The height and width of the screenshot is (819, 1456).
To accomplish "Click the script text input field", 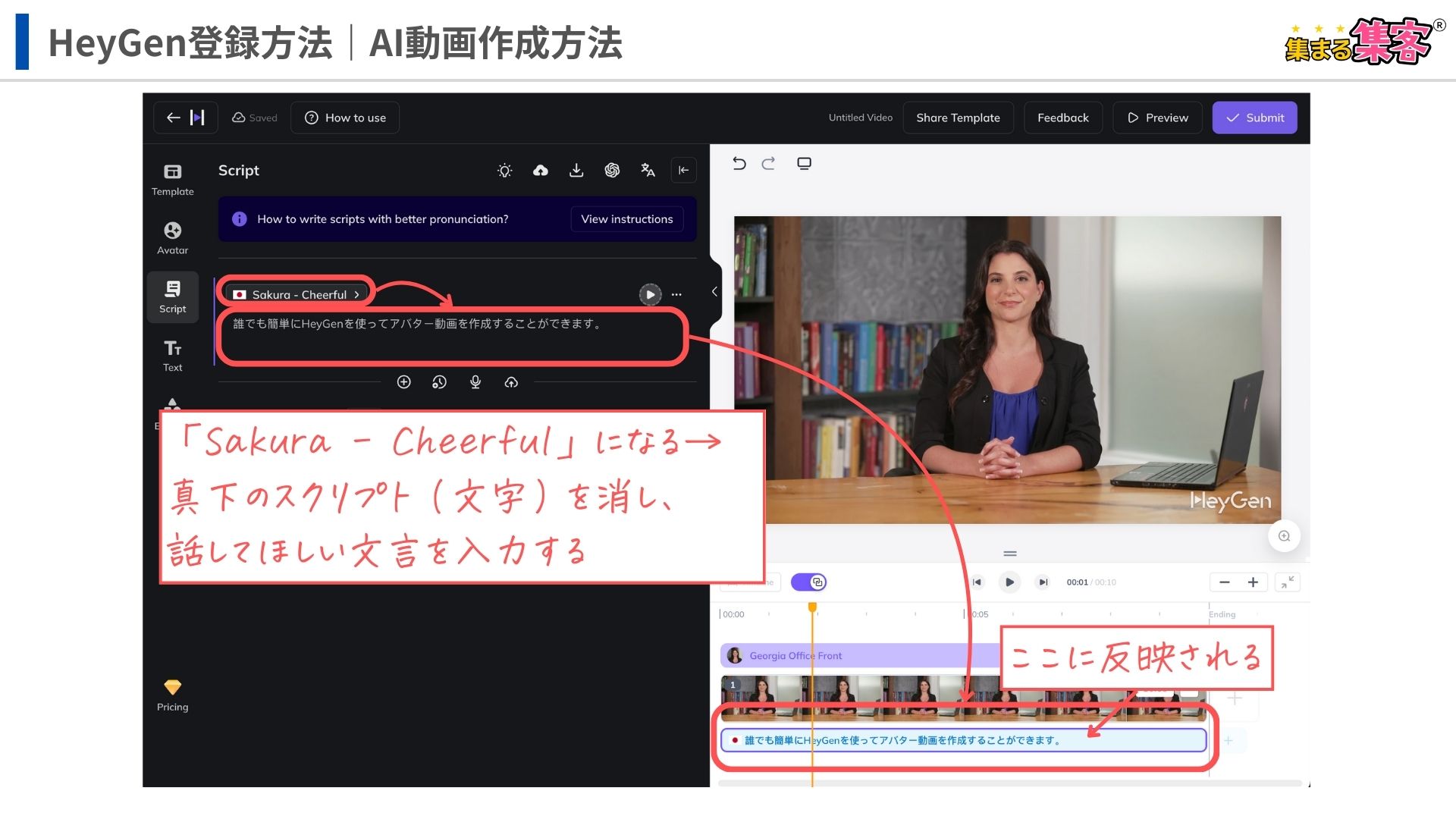I will click(x=455, y=337).
